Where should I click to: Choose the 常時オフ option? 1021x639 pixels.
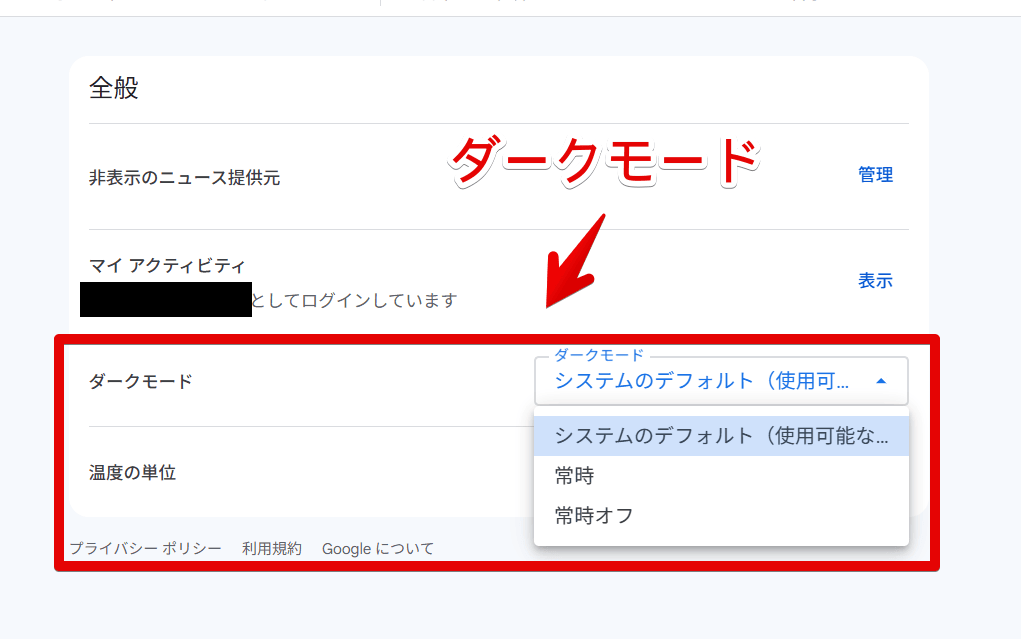click(721, 516)
